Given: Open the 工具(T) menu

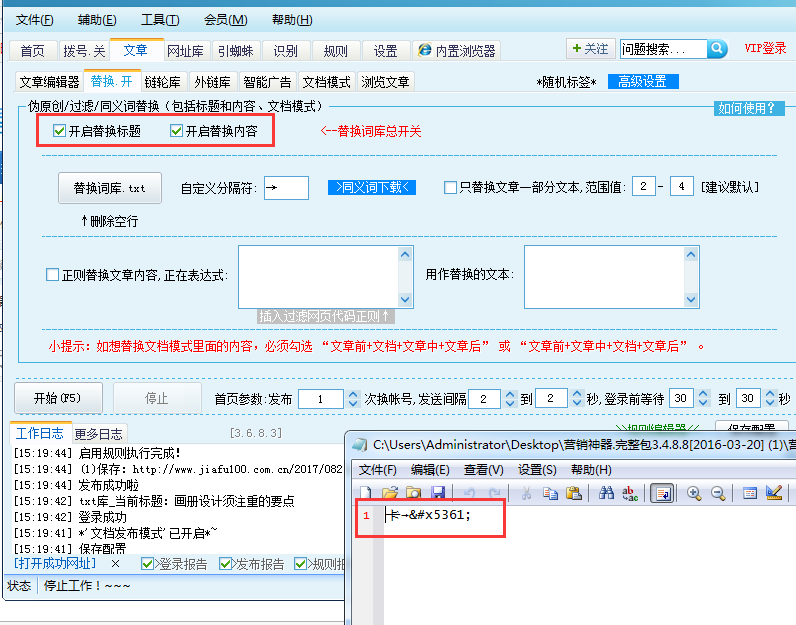Looking at the screenshot, I should coord(160,20).
